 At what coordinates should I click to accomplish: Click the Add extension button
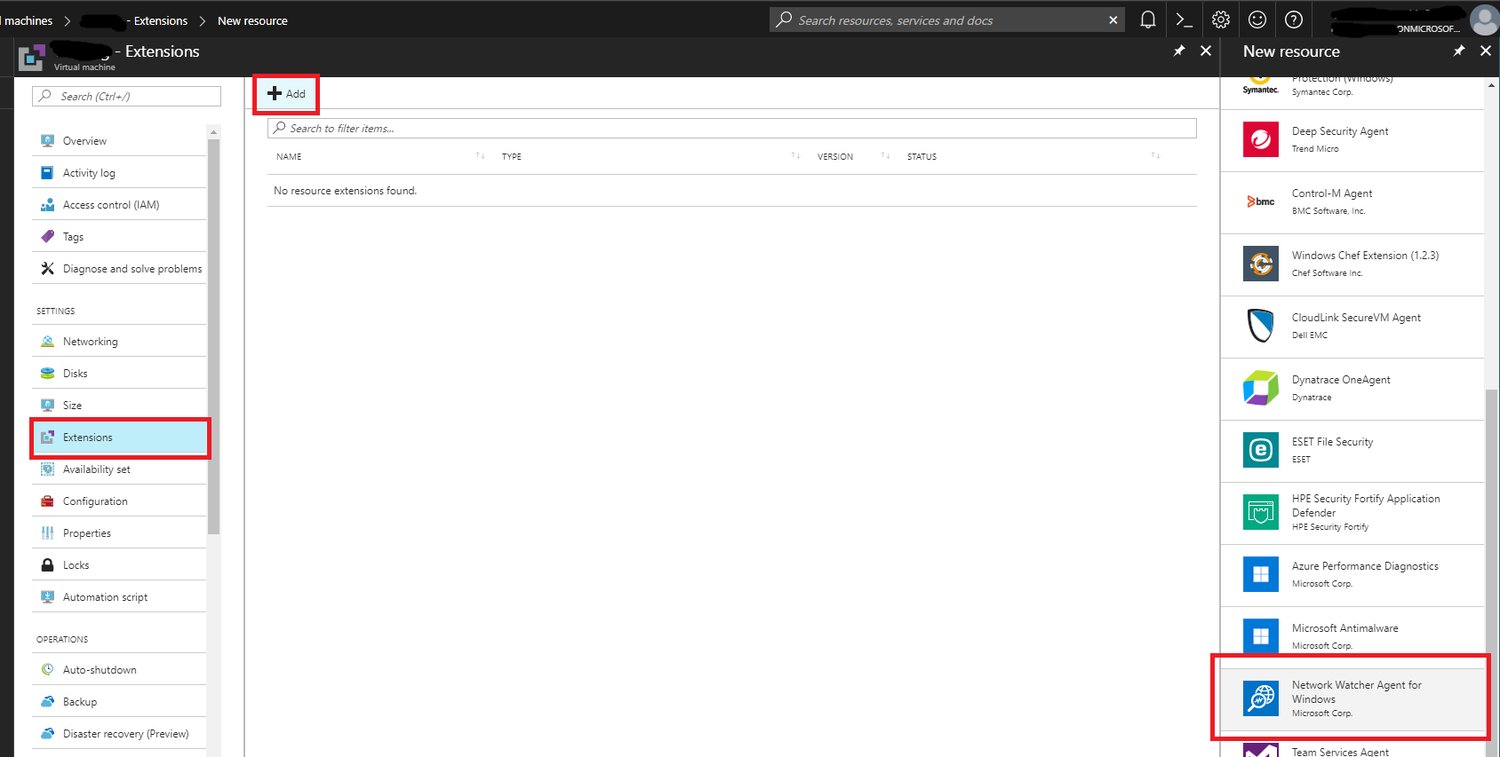(x=287, y=94)
